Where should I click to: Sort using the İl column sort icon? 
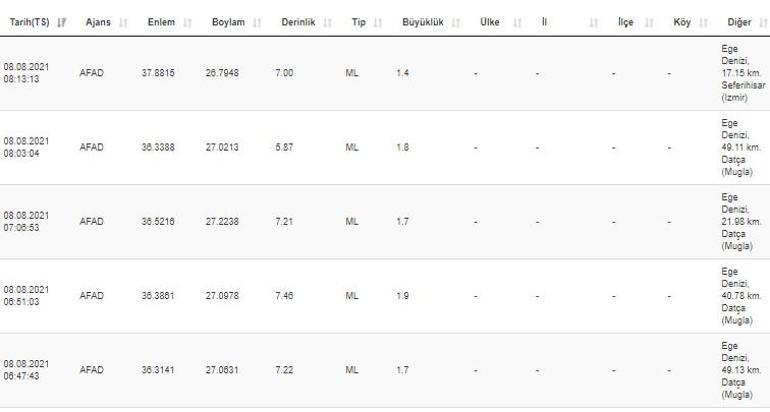point(594,21)
